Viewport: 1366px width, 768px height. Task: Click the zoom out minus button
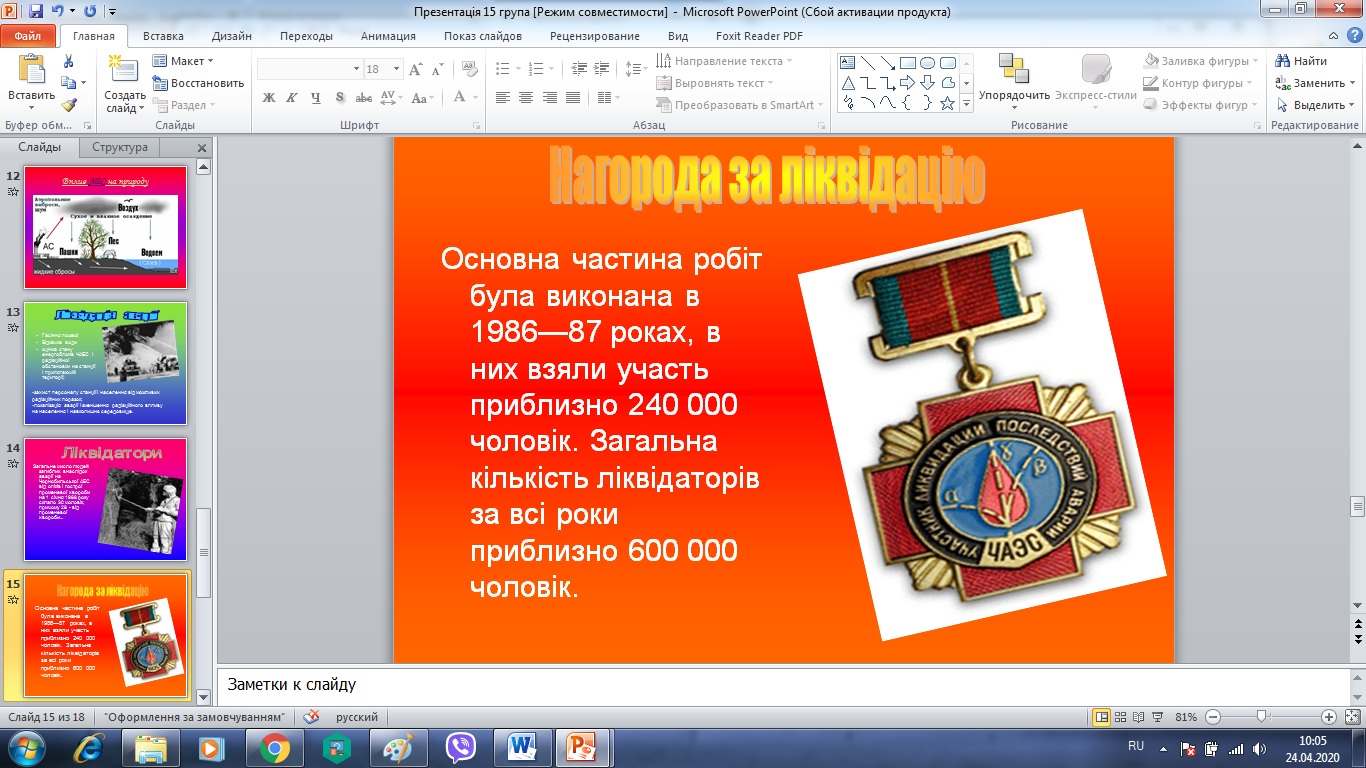(1213, 717)
